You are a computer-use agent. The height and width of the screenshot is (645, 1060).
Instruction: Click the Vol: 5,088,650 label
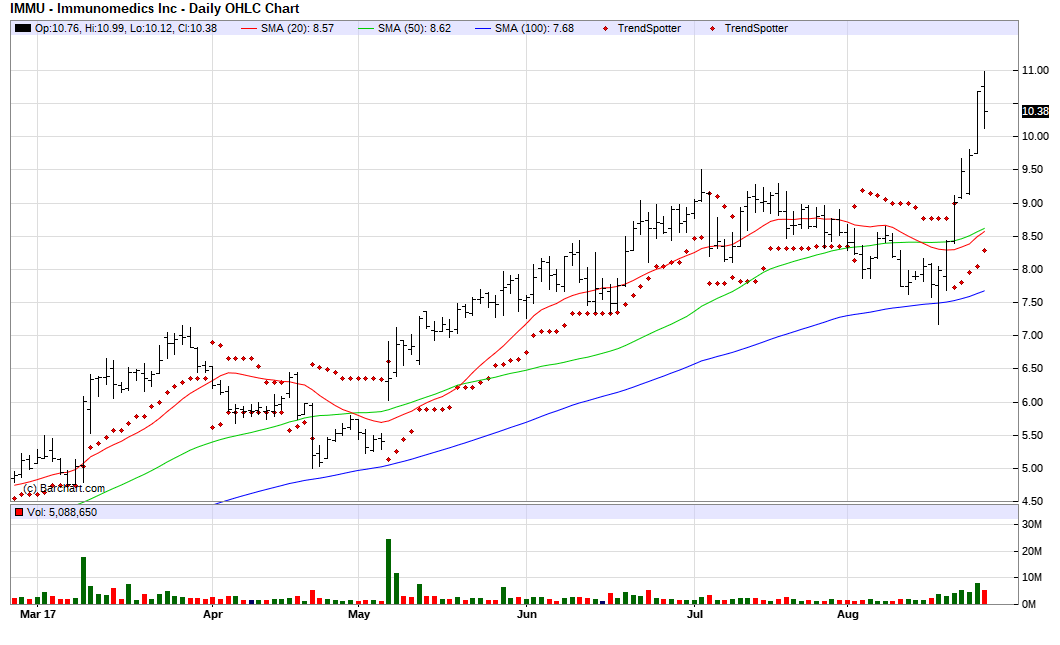coord(62,512)
